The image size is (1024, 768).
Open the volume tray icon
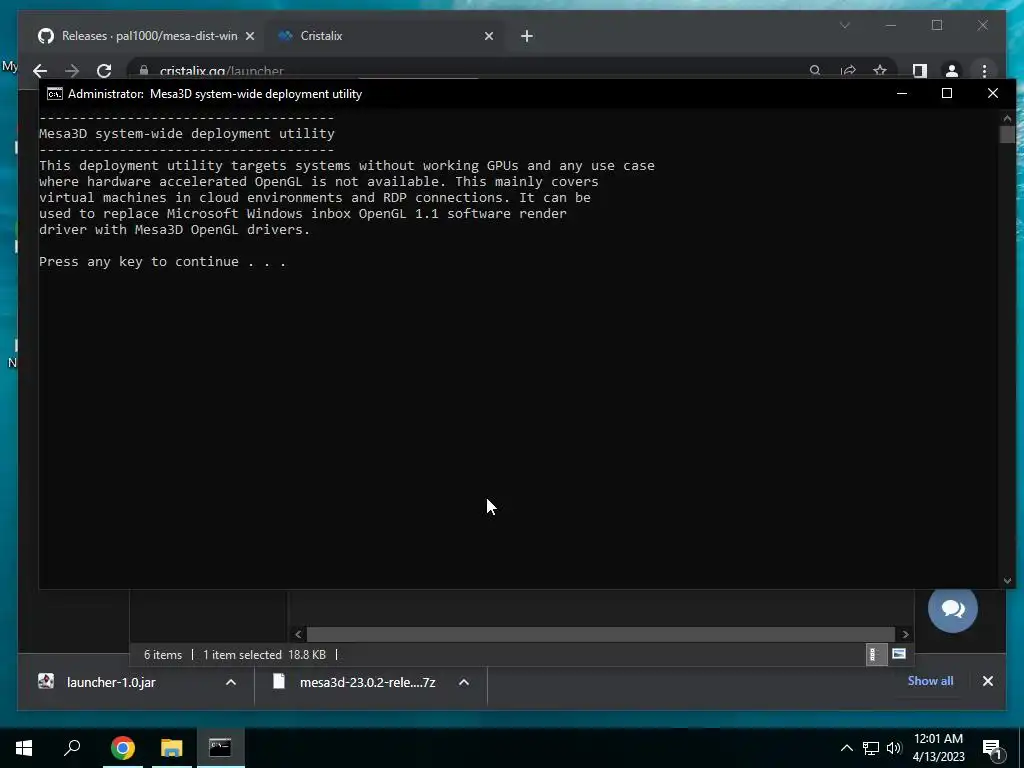[894, 748]
